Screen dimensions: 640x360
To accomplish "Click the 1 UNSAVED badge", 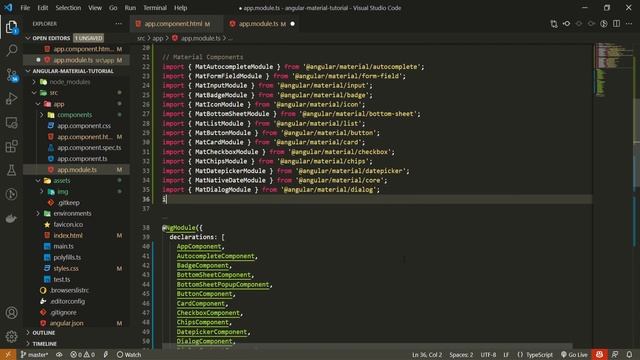I will pyautogui.click(x=88, y=38).
